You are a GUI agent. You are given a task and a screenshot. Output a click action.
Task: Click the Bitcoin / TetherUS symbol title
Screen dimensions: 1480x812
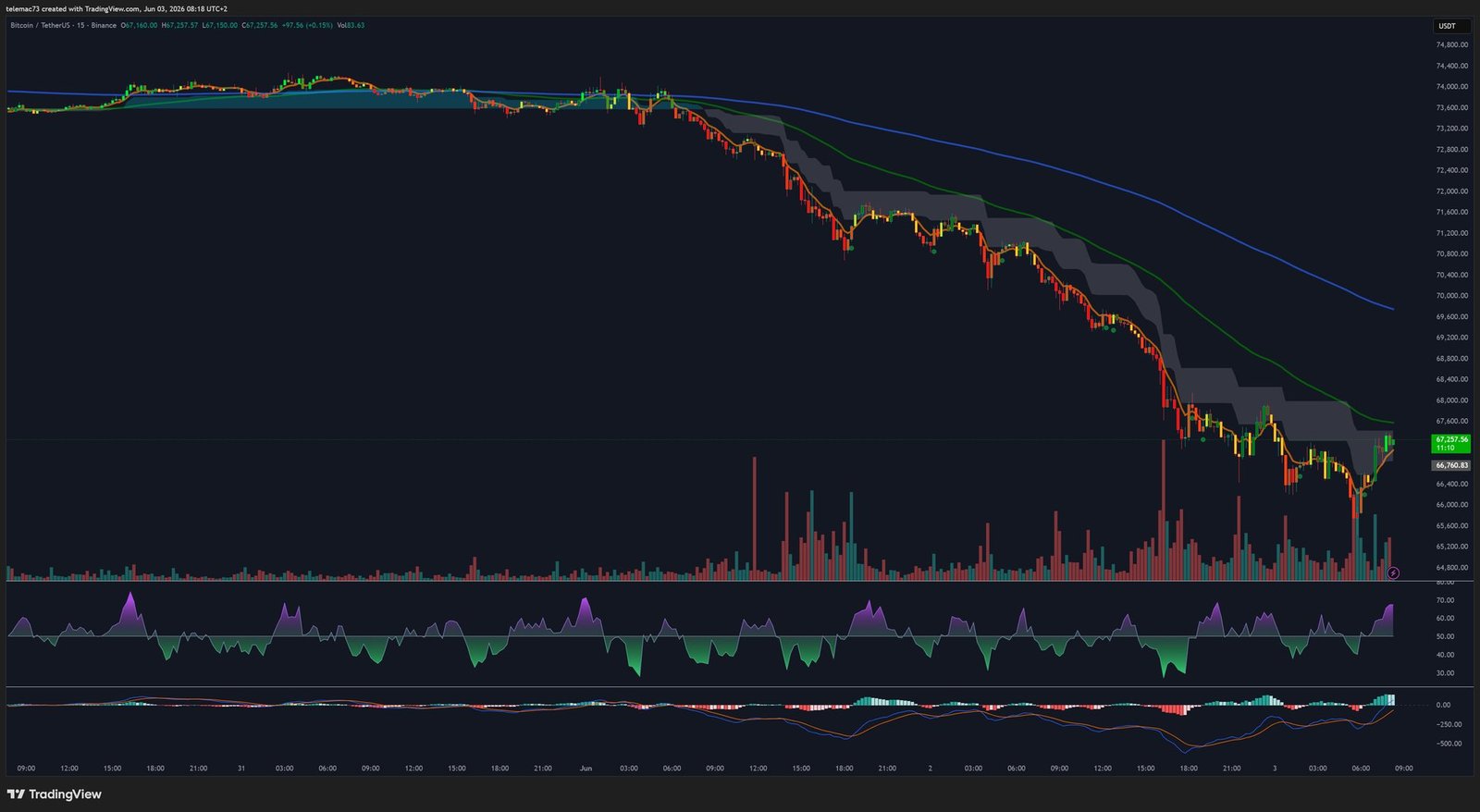tap(64, 25)
